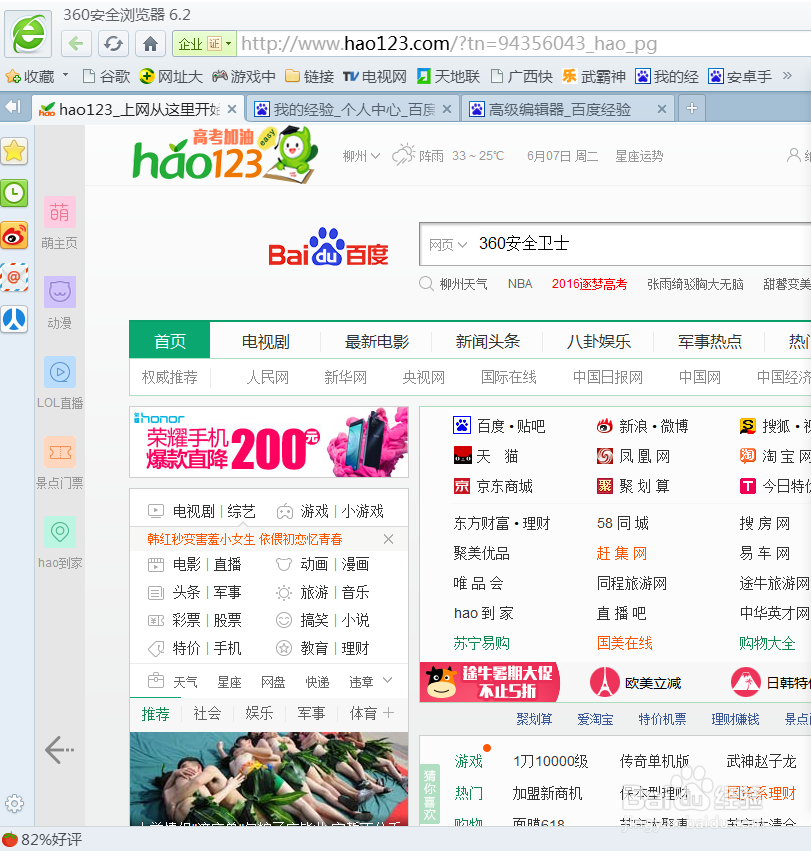This screenshot has width=811, height=851.
Task: Select 军事热点 navigation tab
Action: pos(709,341)
